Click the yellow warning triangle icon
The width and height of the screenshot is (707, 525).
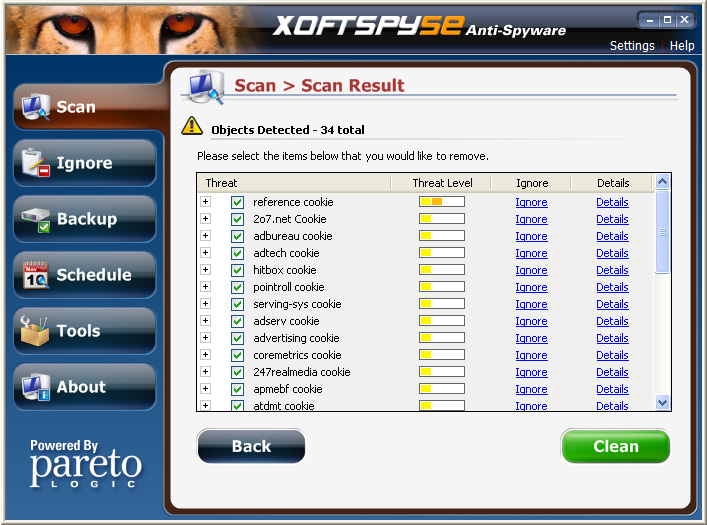click(192, 126)
